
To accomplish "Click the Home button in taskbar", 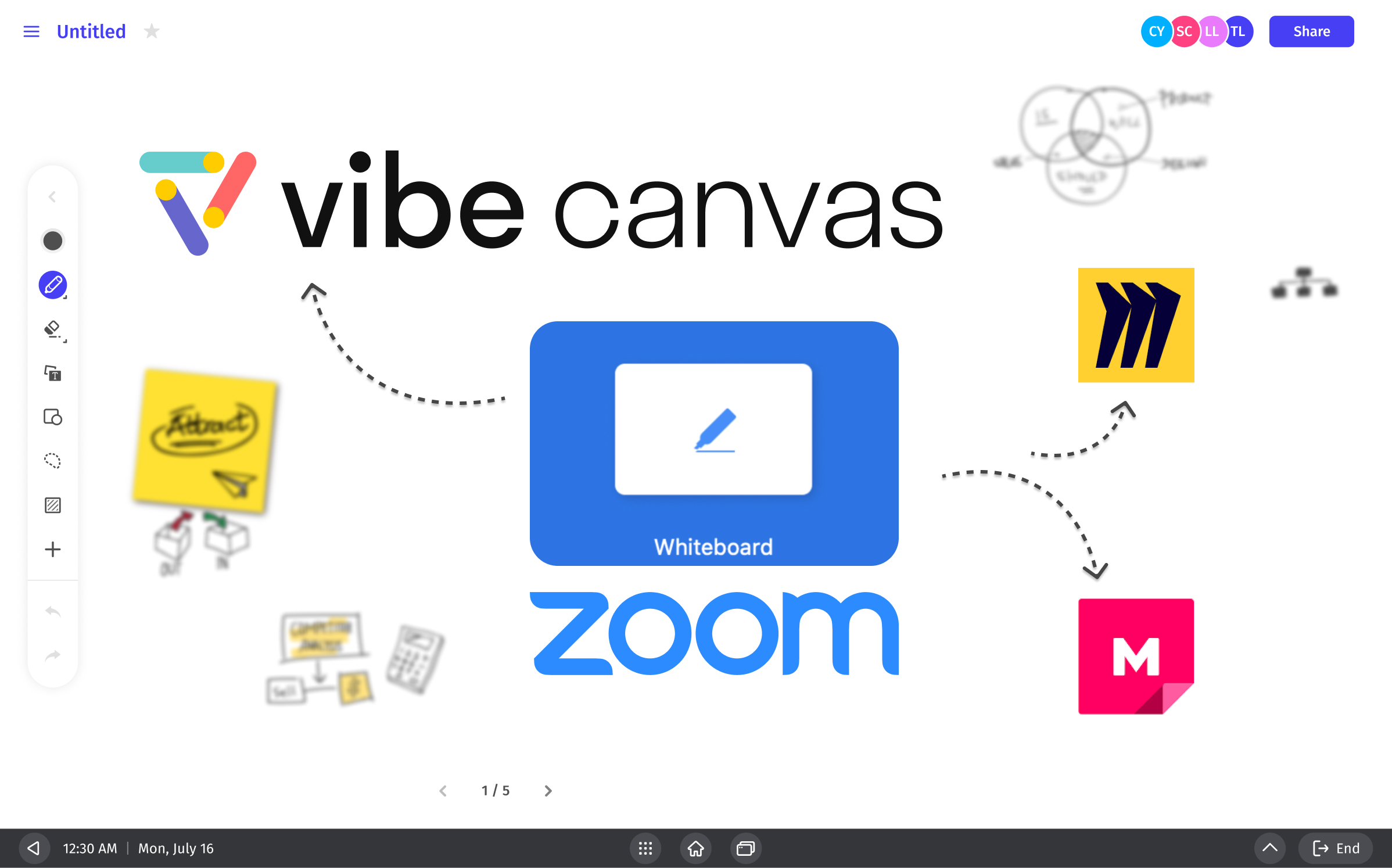I will (695, 848).
